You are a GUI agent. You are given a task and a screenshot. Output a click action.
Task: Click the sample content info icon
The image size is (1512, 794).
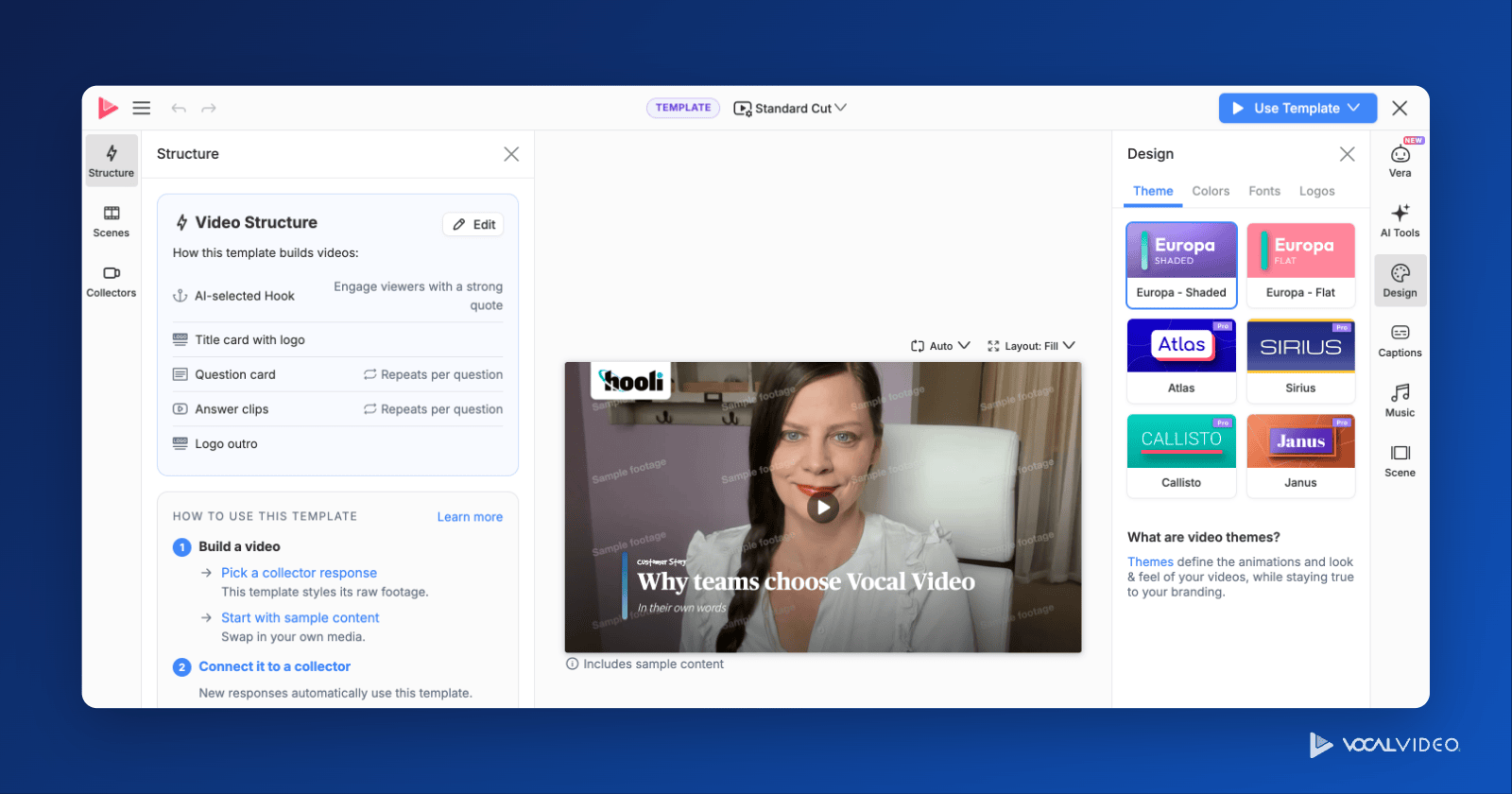[x=572, y=664]
